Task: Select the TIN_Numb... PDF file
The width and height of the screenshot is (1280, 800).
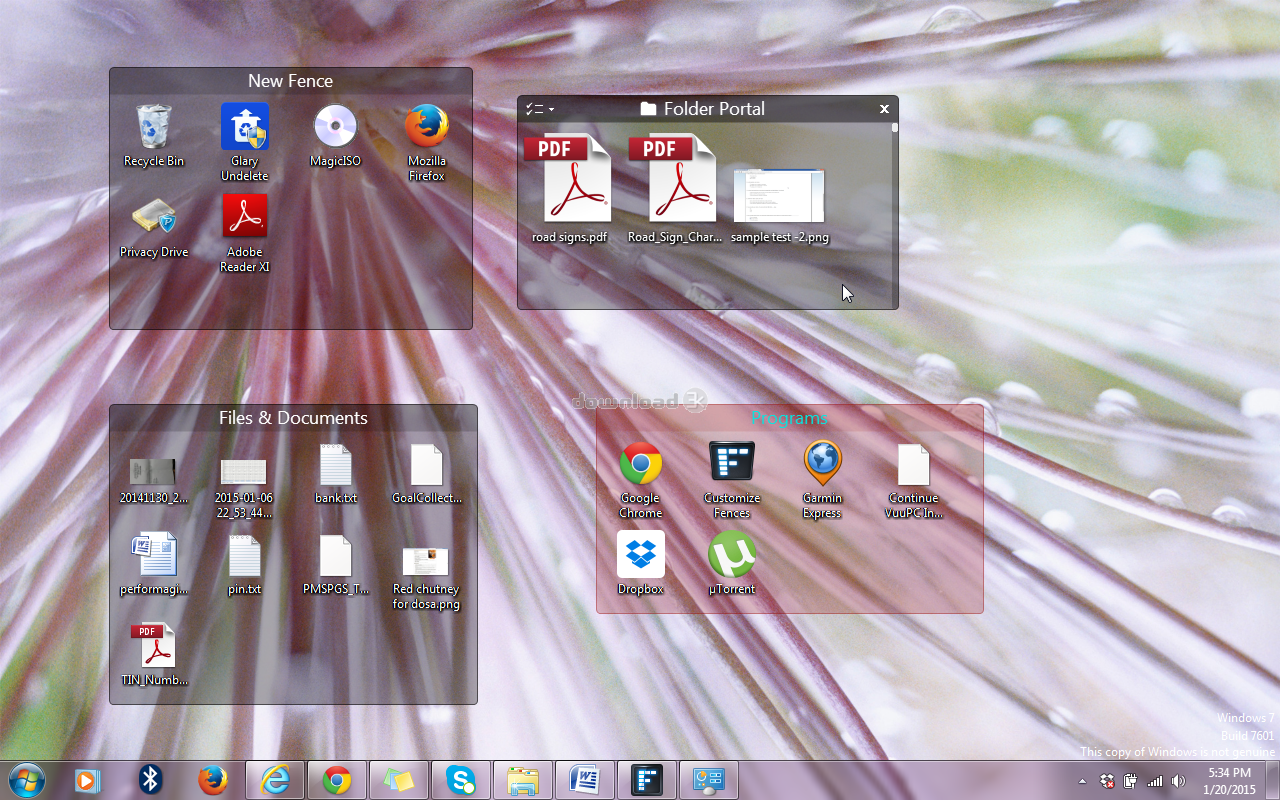Action: [153, 654]
